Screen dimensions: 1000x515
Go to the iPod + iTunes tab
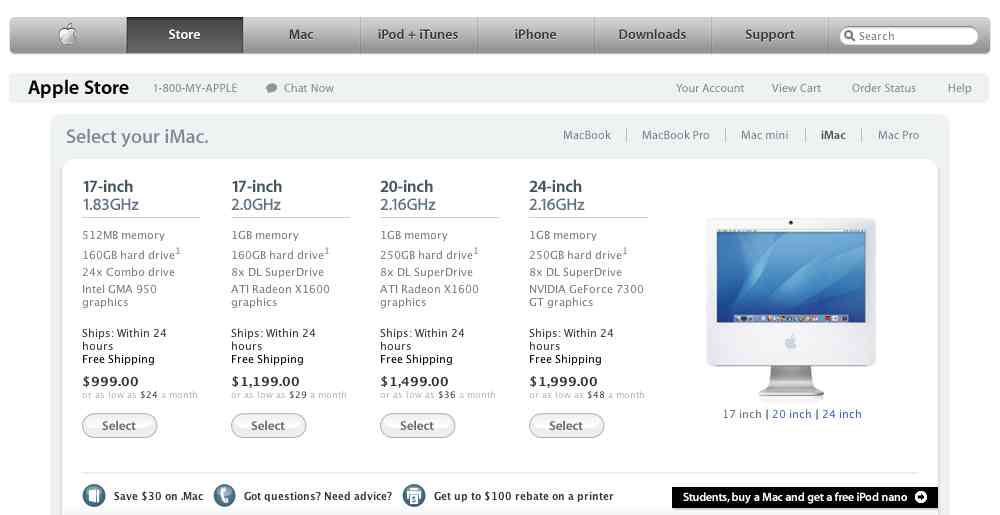(418, 34)
